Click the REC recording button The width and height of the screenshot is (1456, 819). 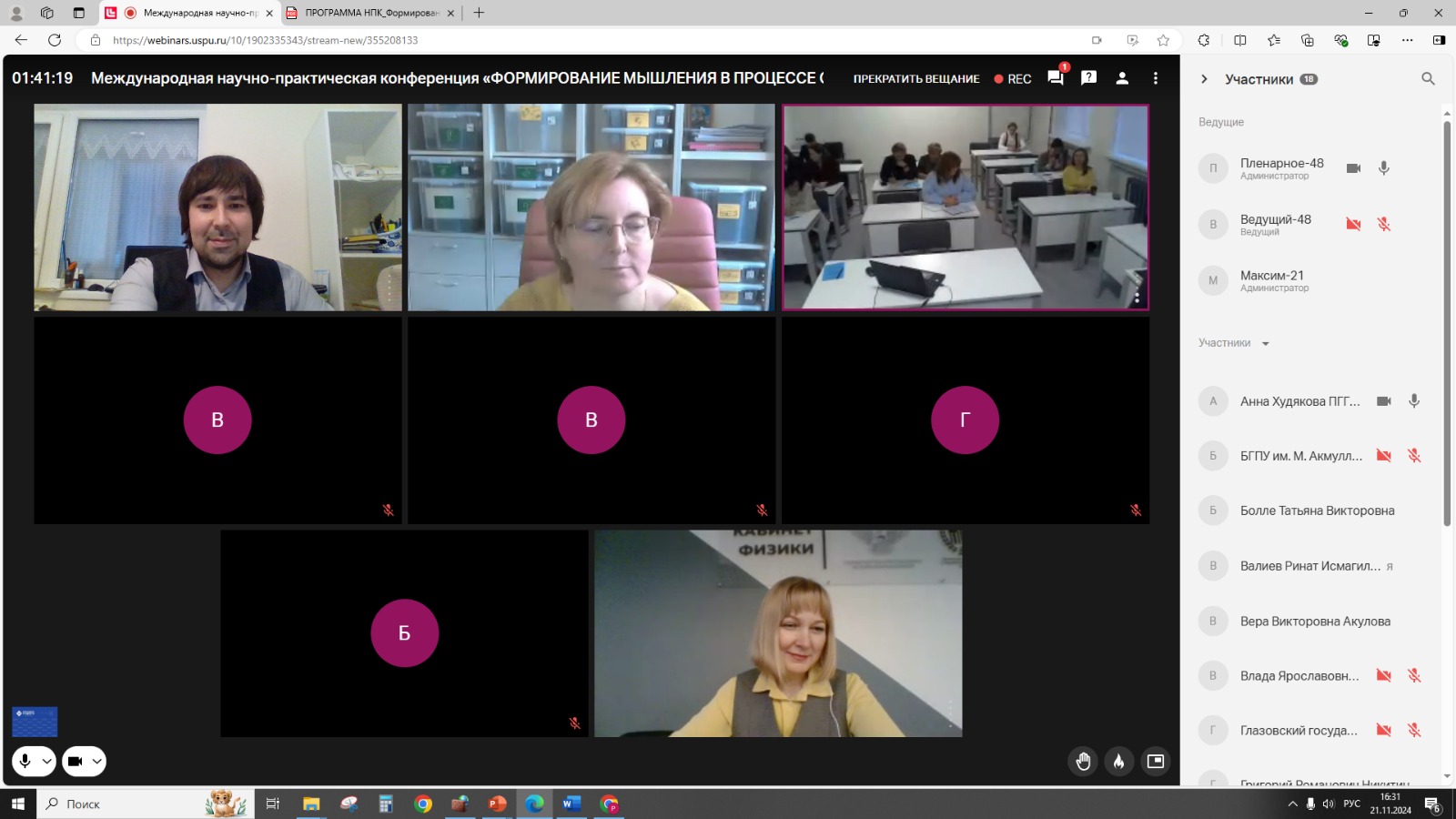click(1013, 79)
